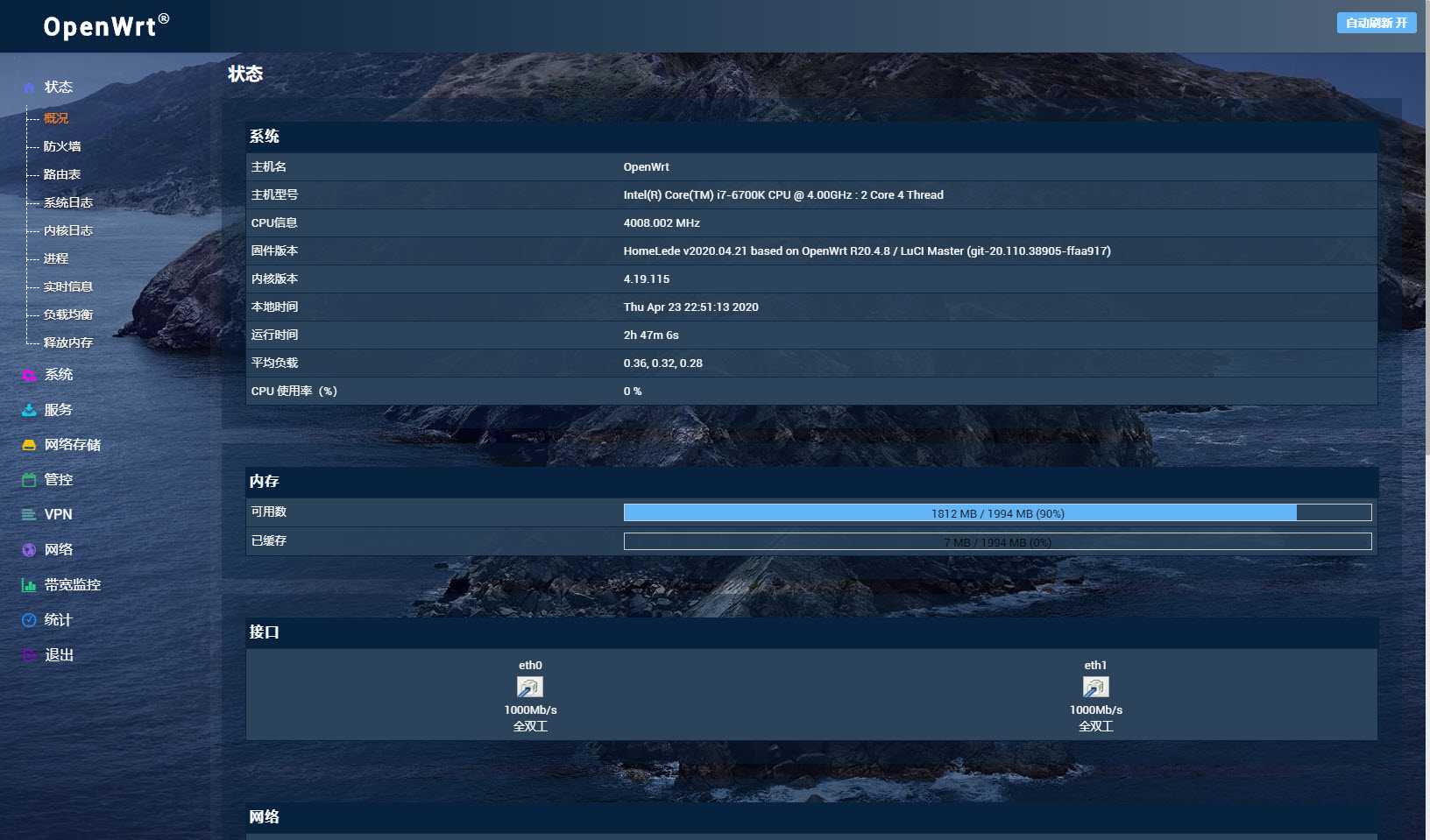Image resolution: width=1430 pixels, height=840 pixels.
Task: Click the uptime value 2h 47m 6s
Action: [651, 335]
